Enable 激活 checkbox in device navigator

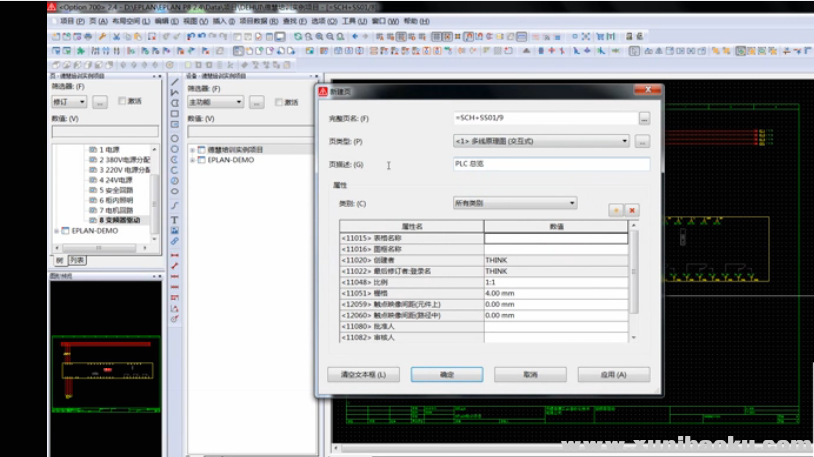point(279,101)
